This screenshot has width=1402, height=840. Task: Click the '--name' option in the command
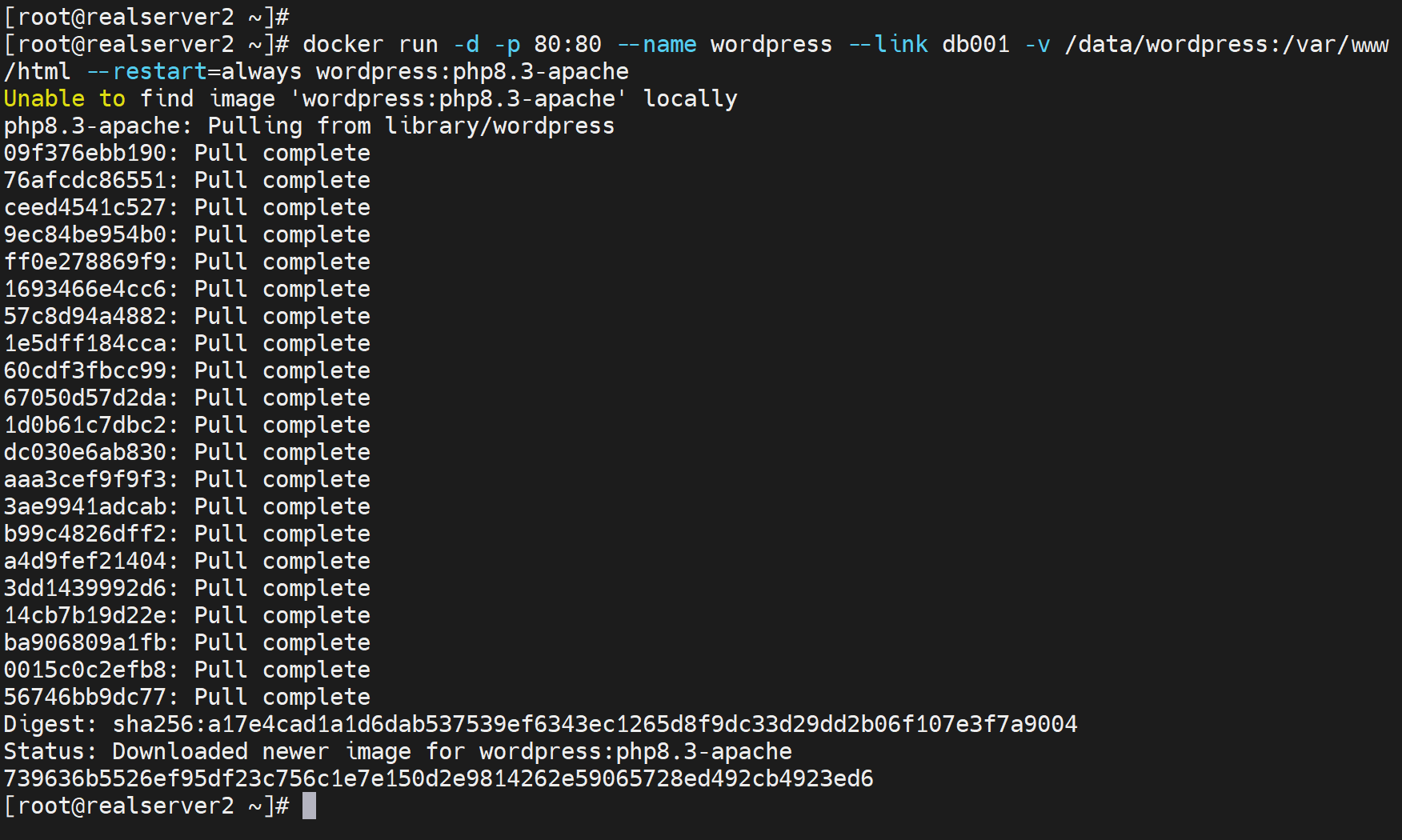(657, 44)
